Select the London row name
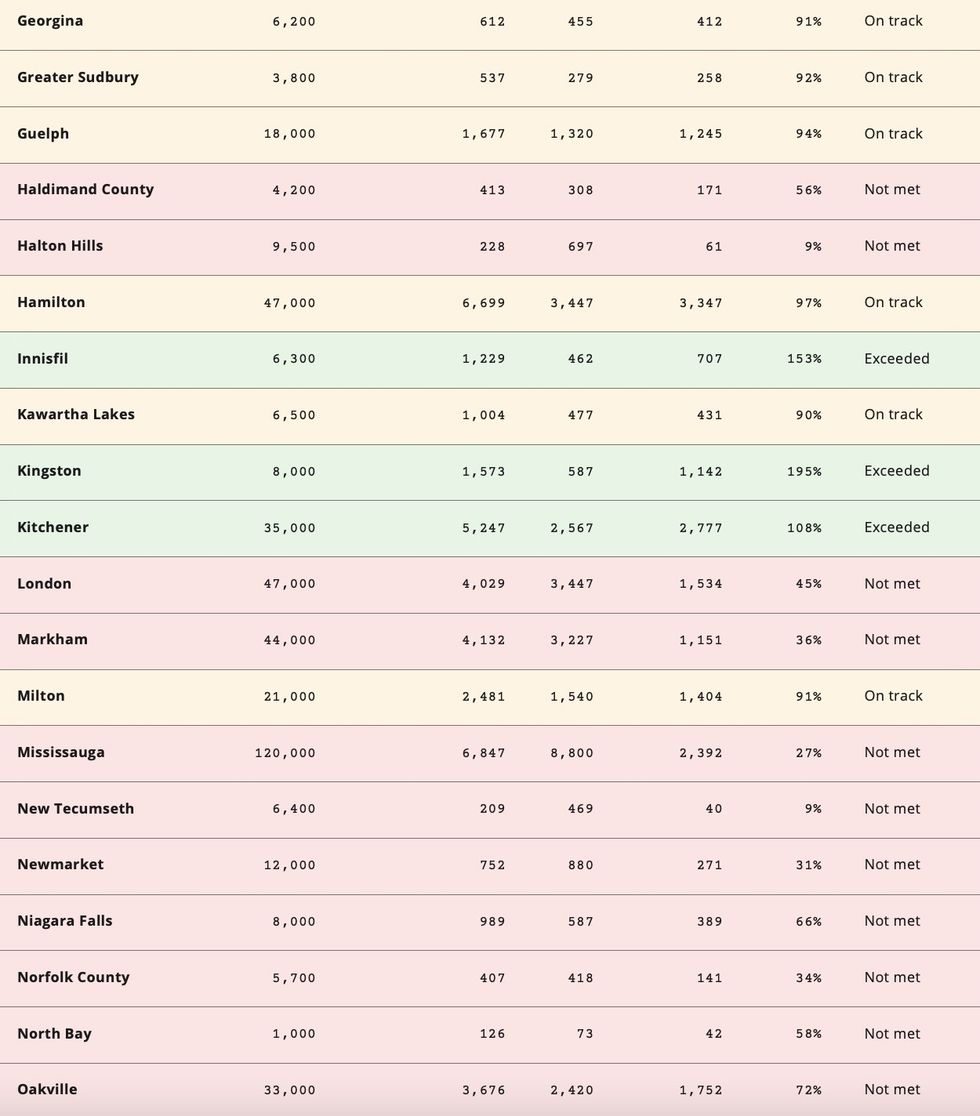 point(44,583)
